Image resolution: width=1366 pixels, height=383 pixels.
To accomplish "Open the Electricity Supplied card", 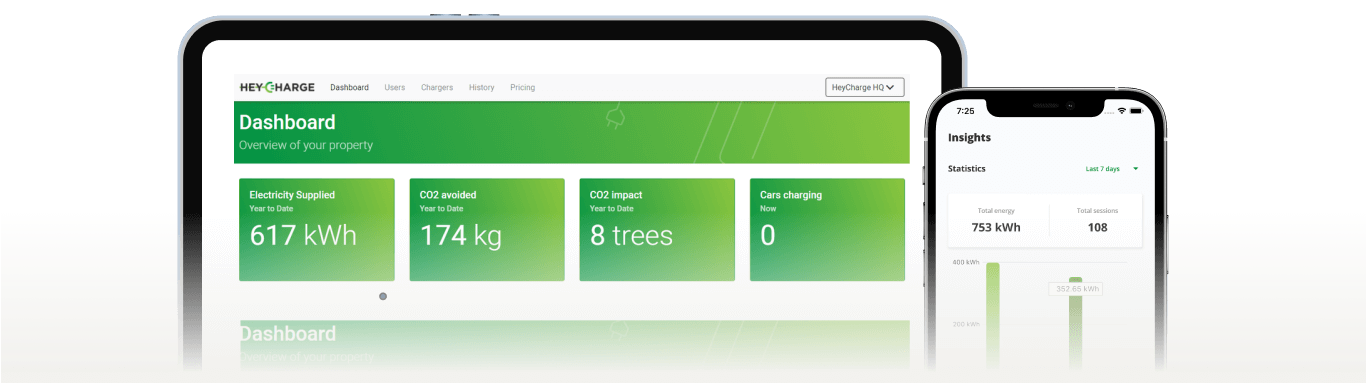I will pyautogui.click(x=317, y=230).
